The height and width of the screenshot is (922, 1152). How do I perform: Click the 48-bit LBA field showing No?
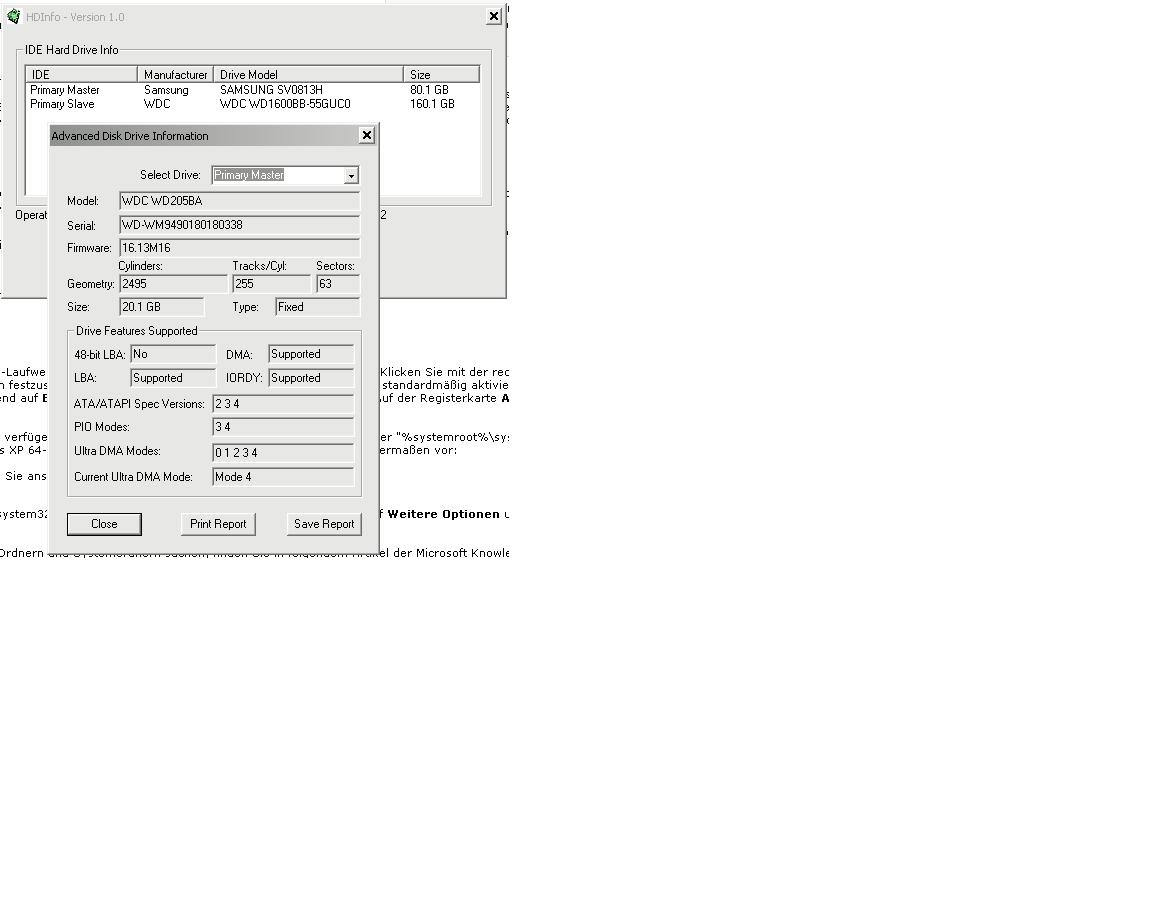point(173,354)
